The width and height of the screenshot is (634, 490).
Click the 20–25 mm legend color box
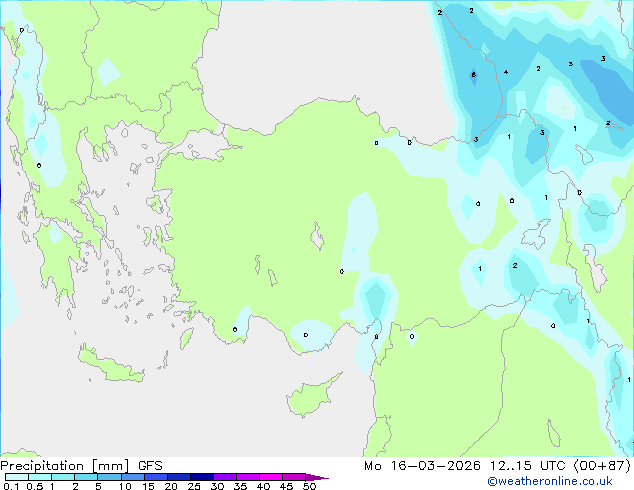point(178,477)
